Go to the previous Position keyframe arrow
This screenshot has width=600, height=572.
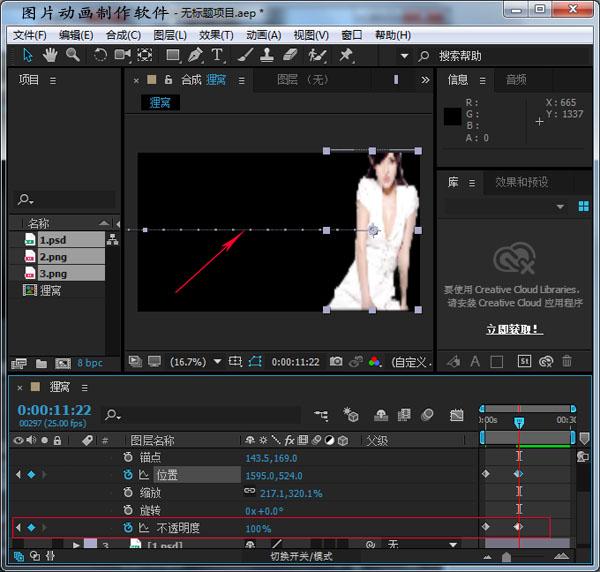click(18, 474)
